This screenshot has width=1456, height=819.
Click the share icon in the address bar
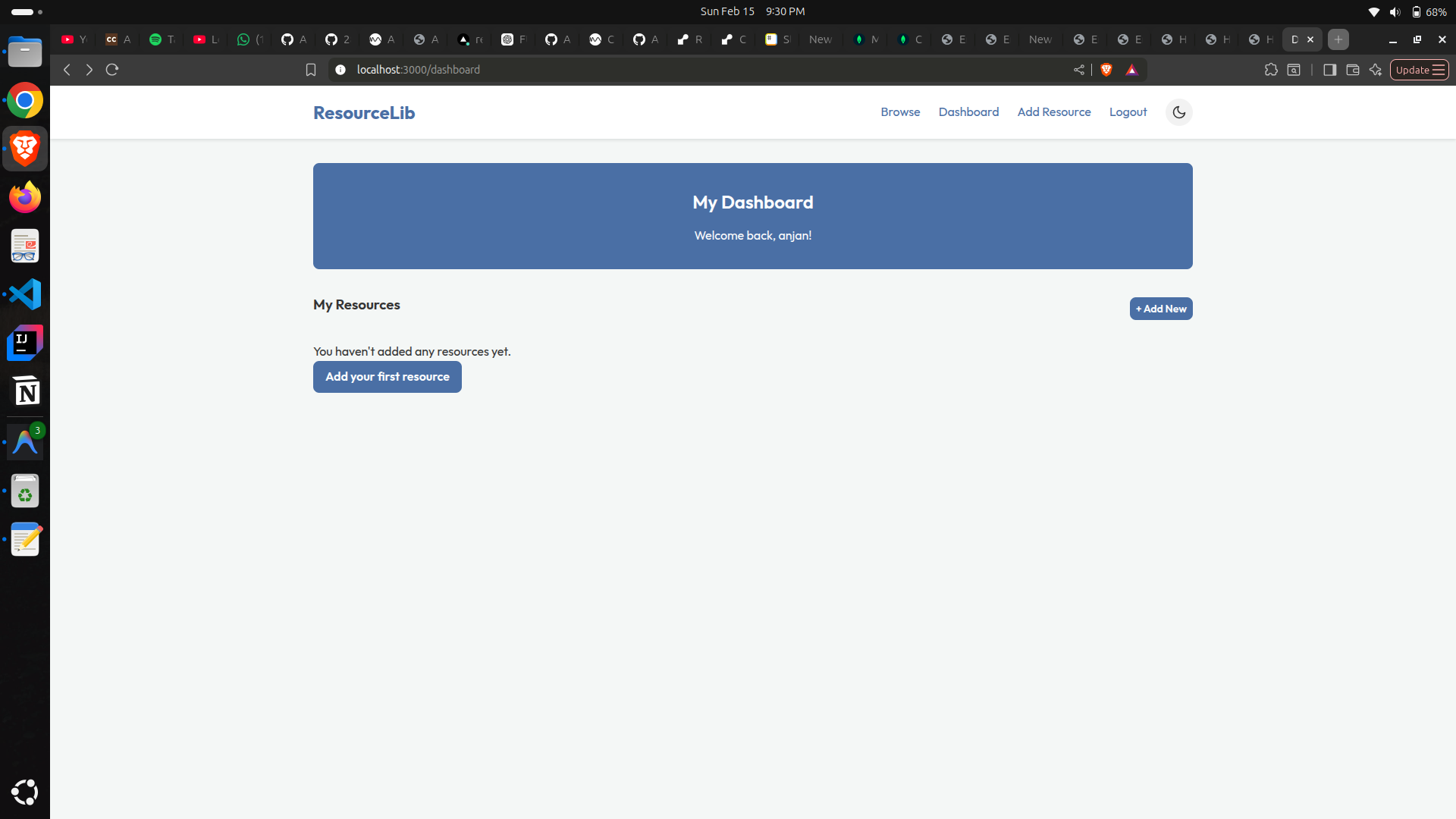(1078, 70)
